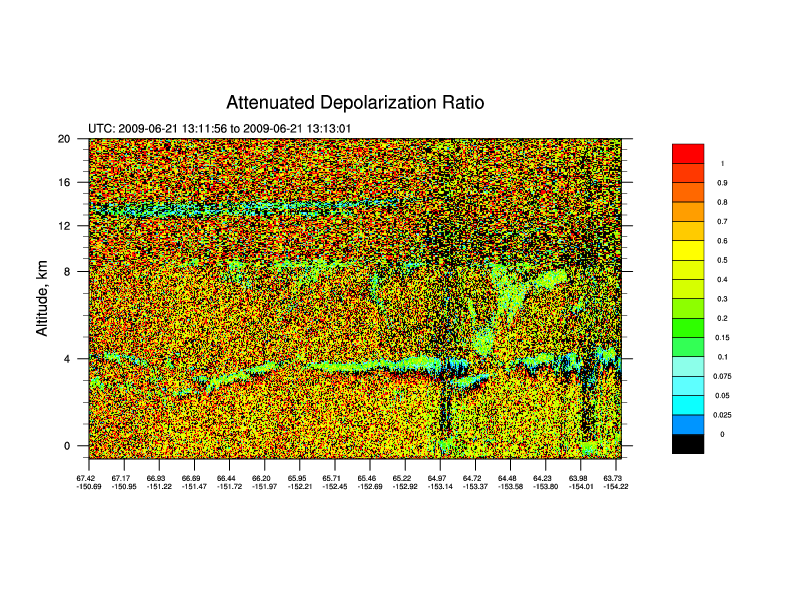Click the cyan swatch between 0.025 and 0.05
The width and height of the screenshot is (792, 612).
click(x=688, y=405)
